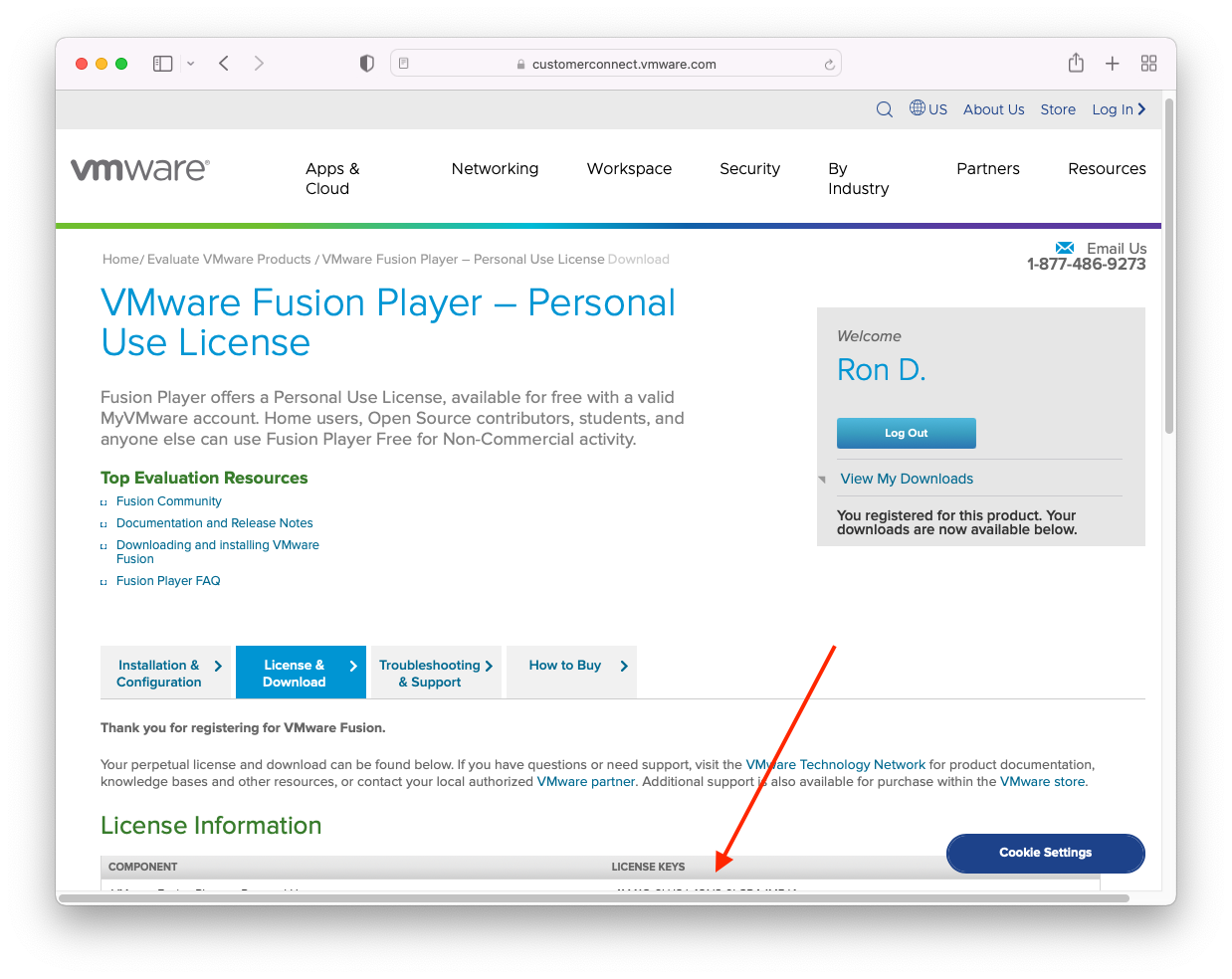The image size is (1232, 979).
Task: Click the privacy shield icon
Action: tap(367, 64)
